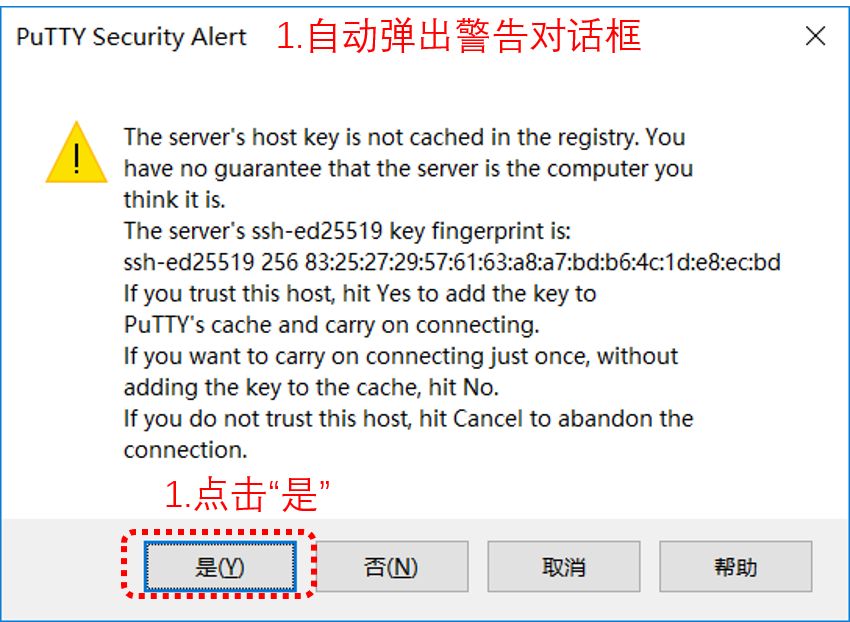Click the red 点击“是” annotation text
The height and width of the screenshot is (622, 850).
(247, 495)
